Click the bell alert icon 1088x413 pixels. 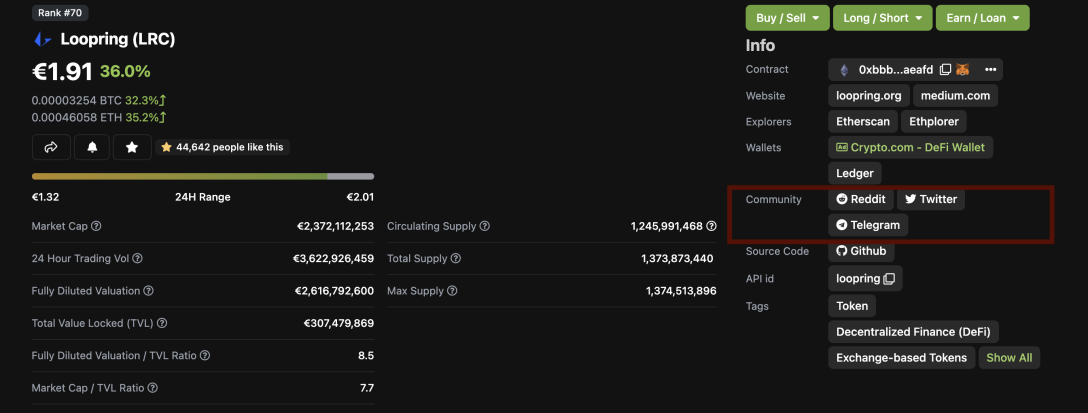point(92,147)
